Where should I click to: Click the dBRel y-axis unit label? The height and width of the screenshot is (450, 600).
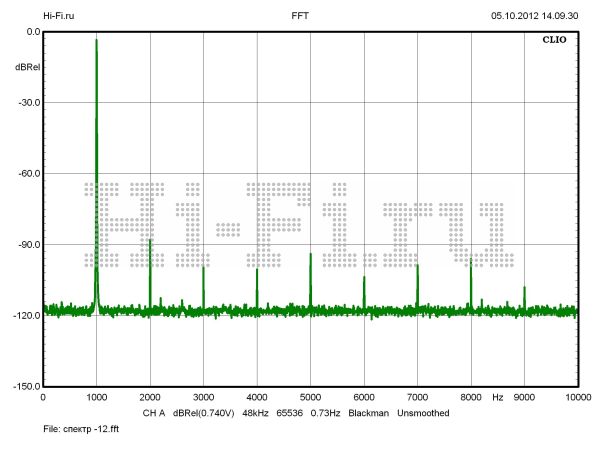27,67
